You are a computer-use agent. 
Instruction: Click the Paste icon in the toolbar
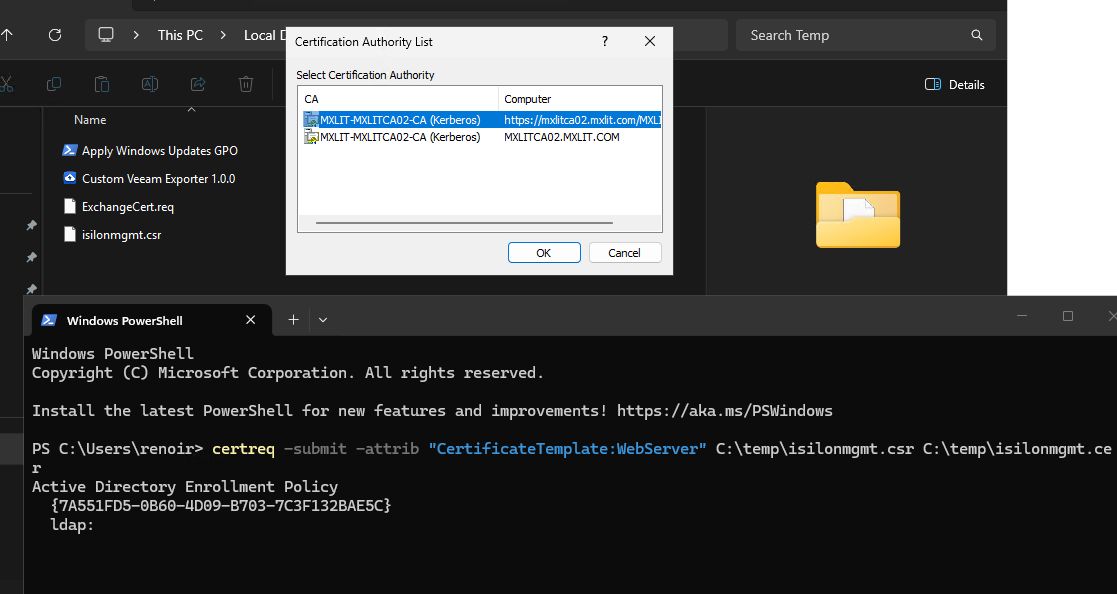point(101,84)
